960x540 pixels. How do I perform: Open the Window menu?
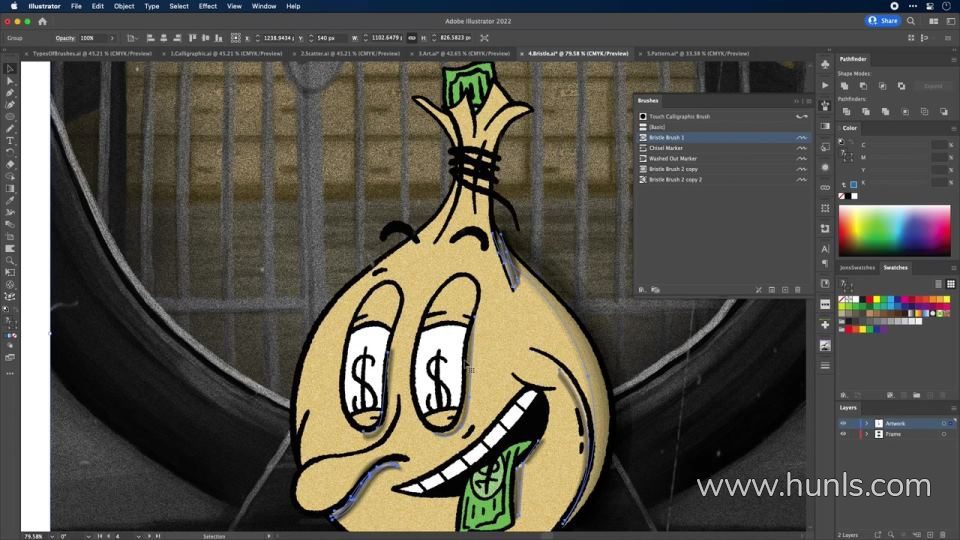264,6
